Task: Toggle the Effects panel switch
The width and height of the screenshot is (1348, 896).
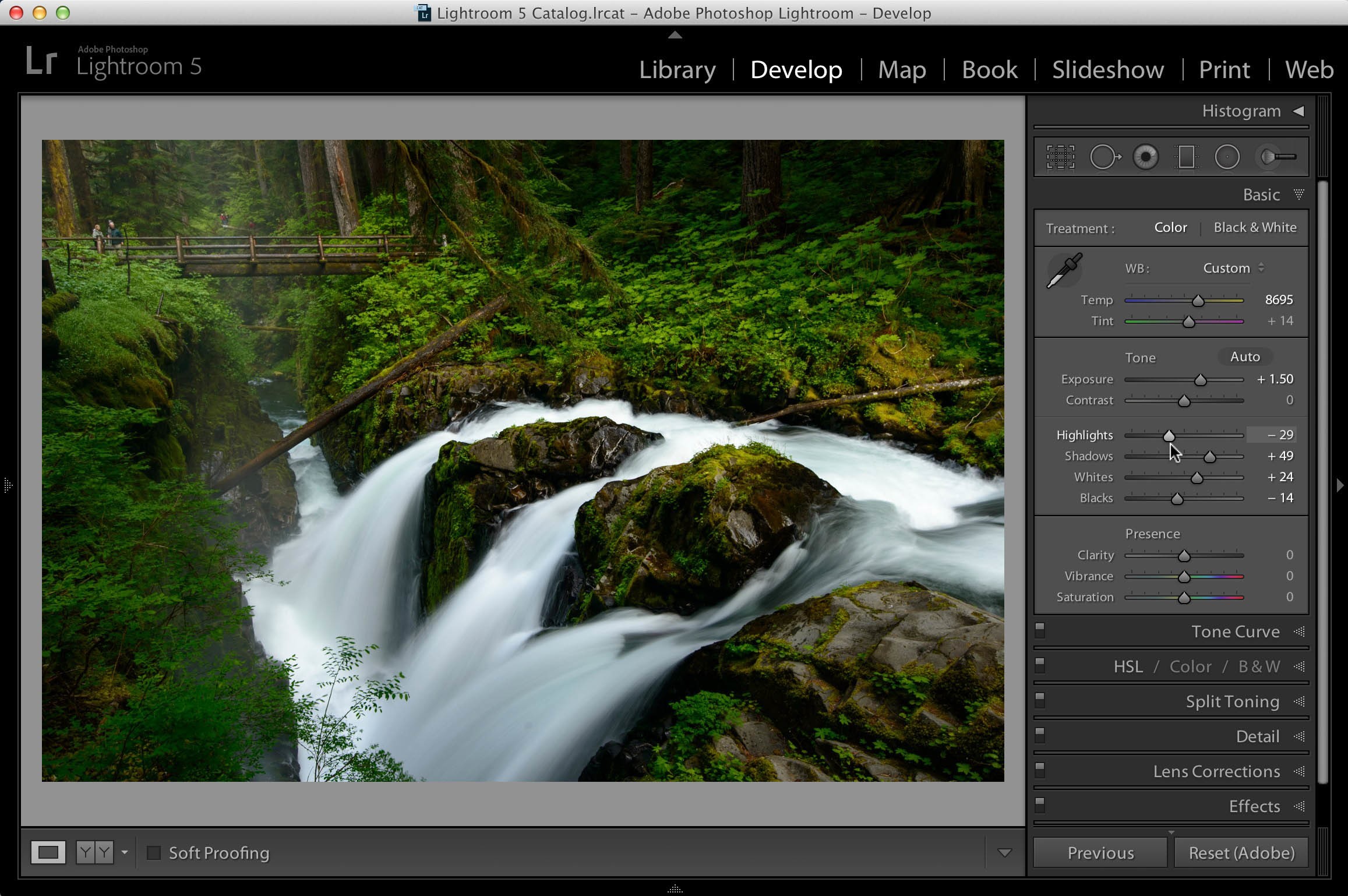Action: 1040,805
